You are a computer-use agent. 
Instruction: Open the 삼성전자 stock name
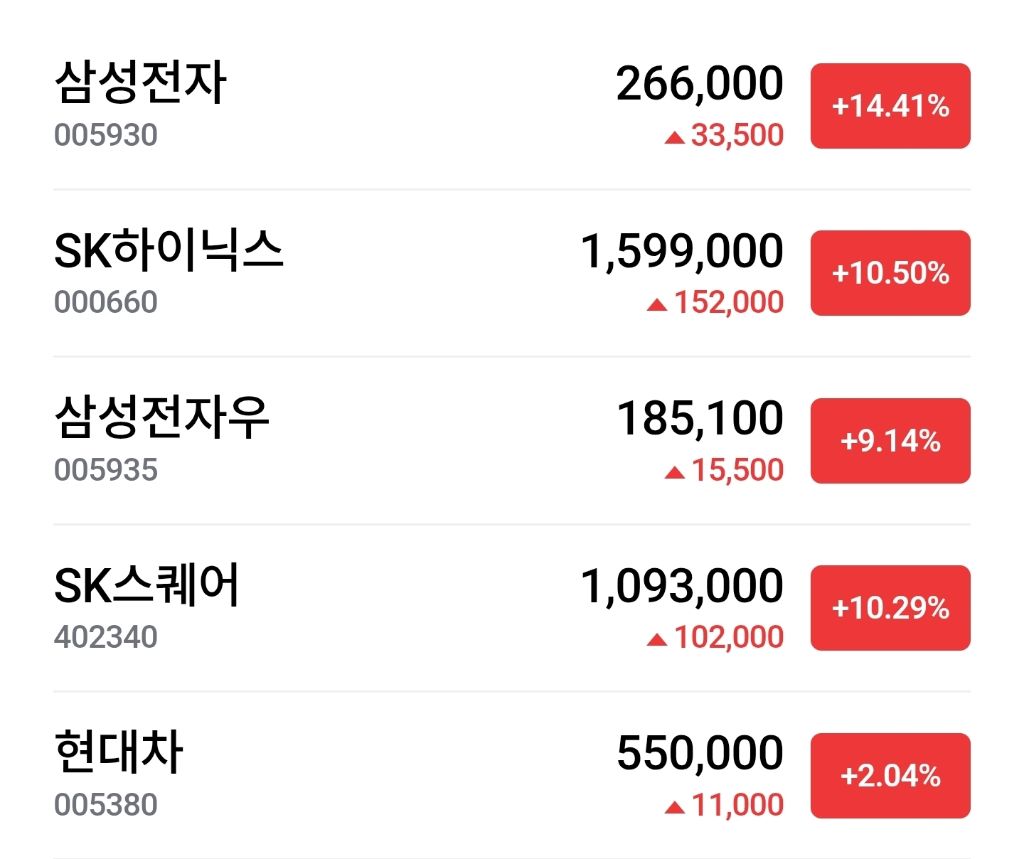click(140, 83)
